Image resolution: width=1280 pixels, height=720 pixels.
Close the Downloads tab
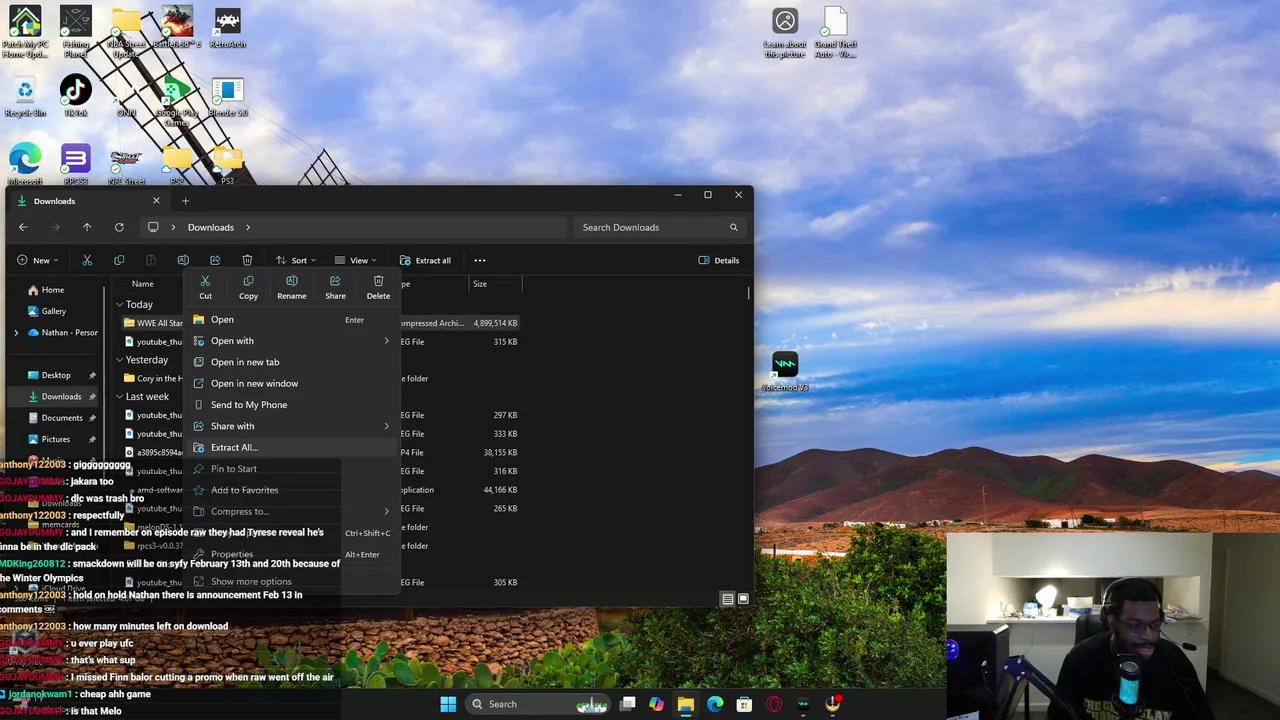(156, 201)
